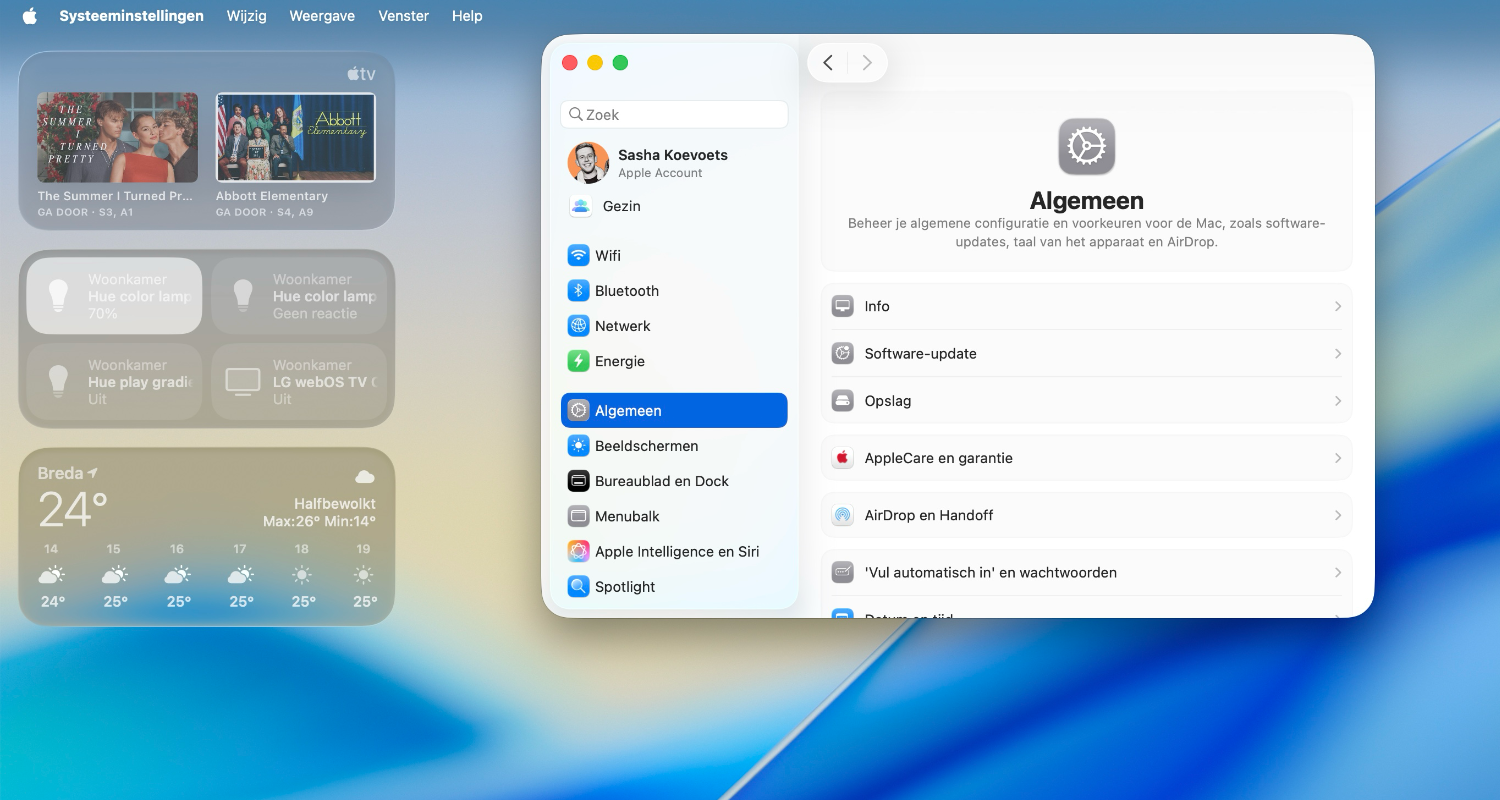Image resolution: width=1500 pixels, height=800 pixels.
Task: Open AirDrop en Handoff settings
Action: pyautogui.click(x=1086, y=515)
